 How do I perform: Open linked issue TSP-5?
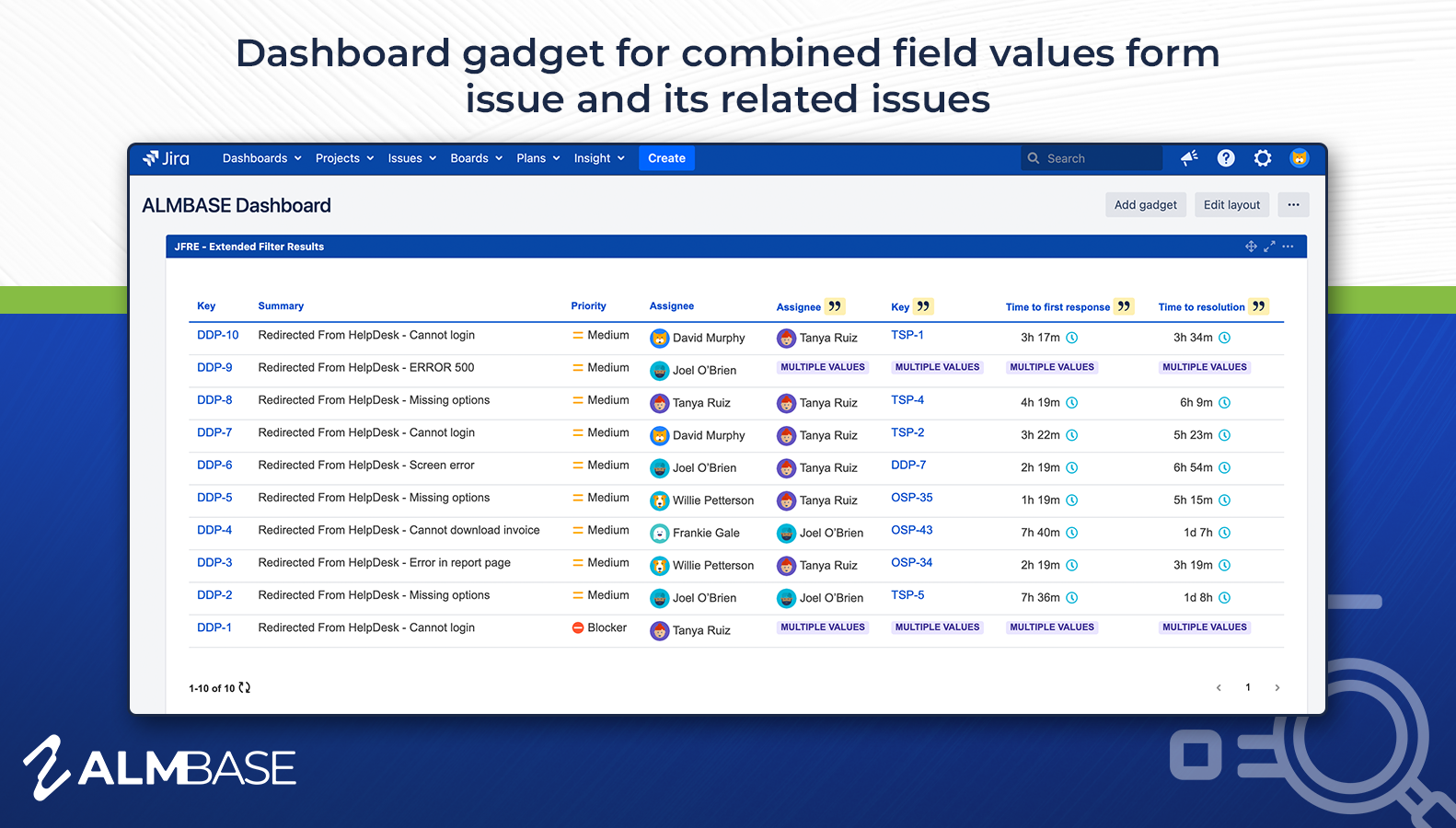(x=907, y=595)
